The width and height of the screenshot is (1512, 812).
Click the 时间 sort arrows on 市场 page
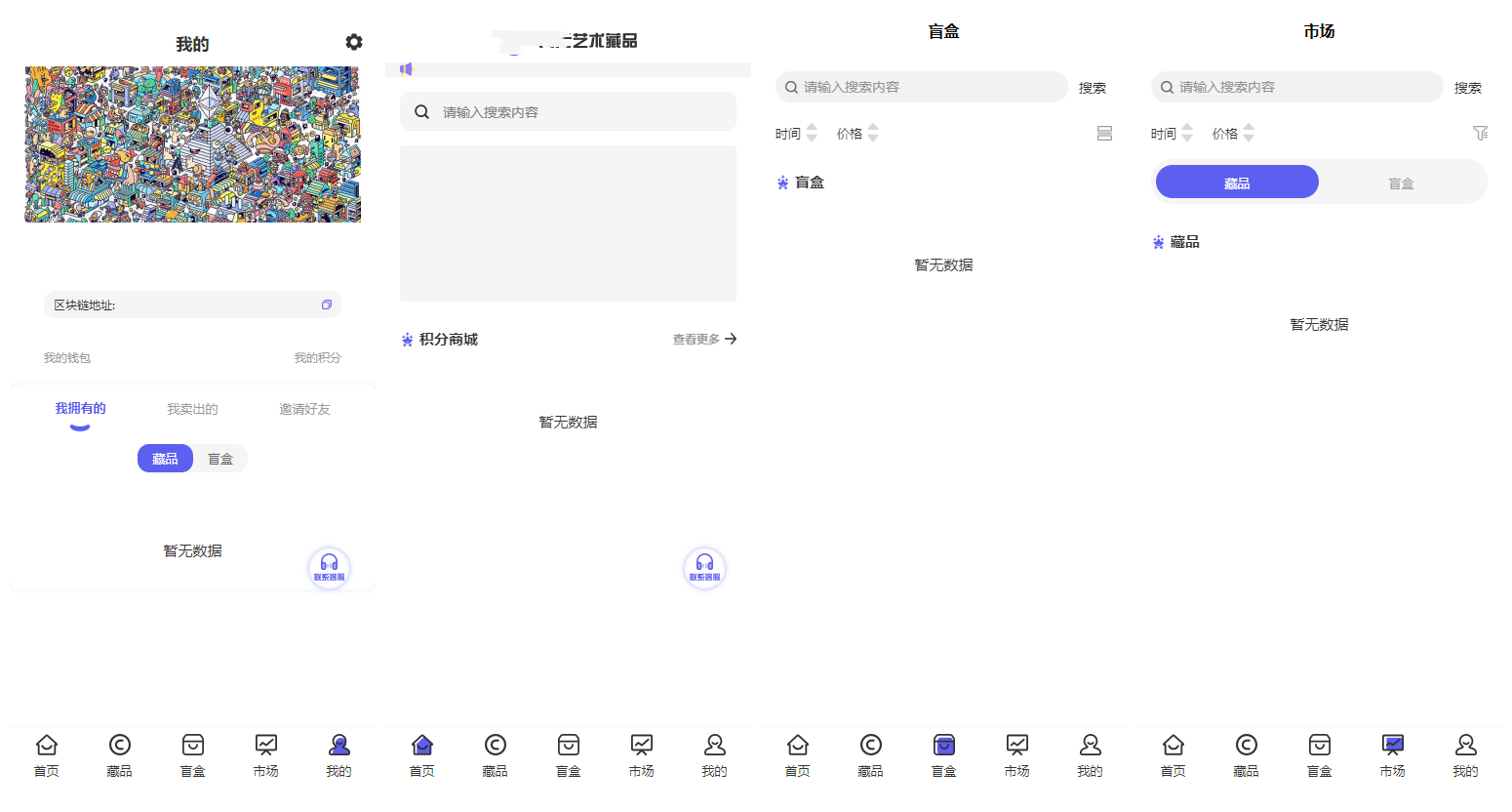(1187, 133)
